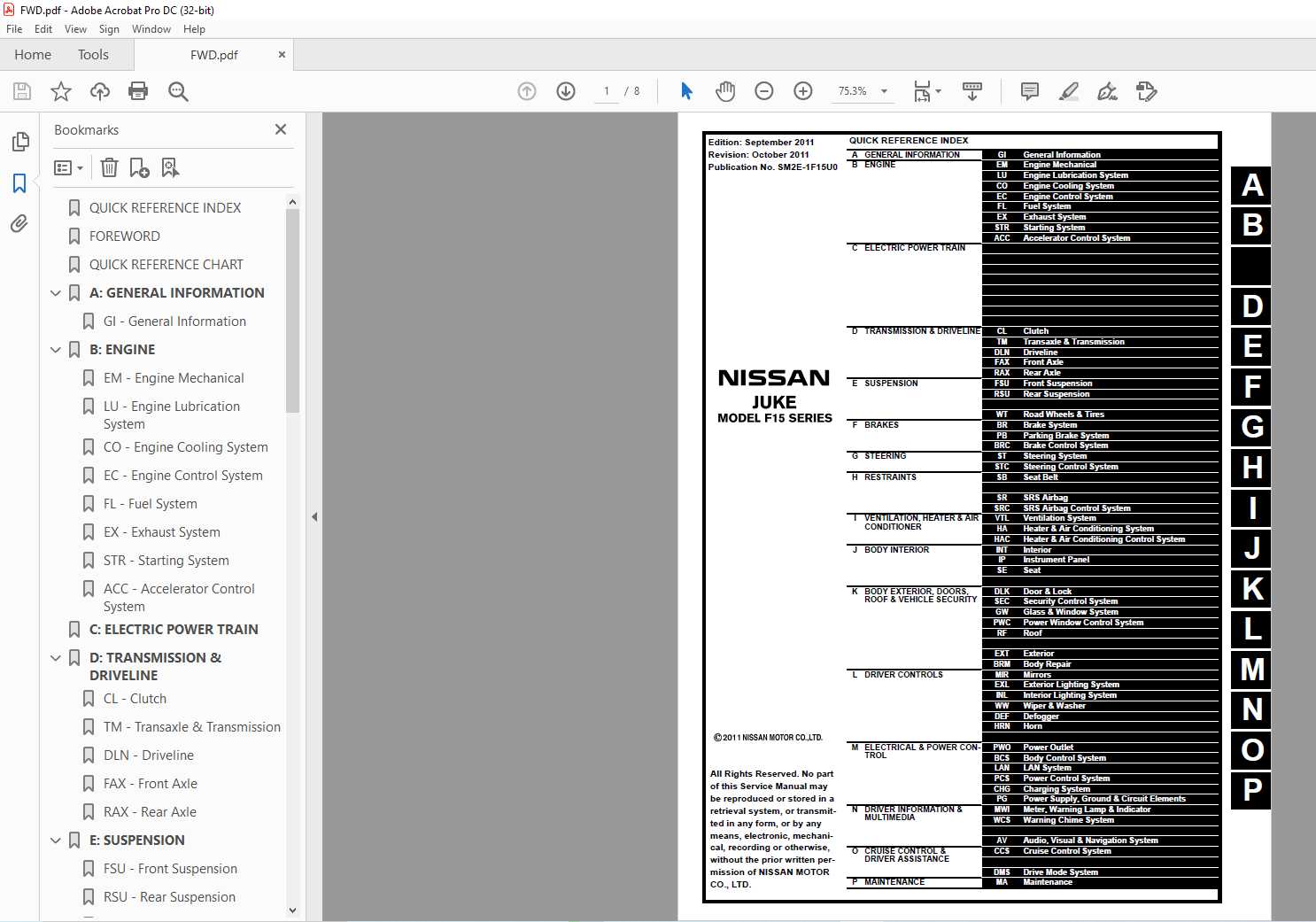Go to previous page arrow
The height and width of the screenshot is (922, 1316).
coord(527,91)
